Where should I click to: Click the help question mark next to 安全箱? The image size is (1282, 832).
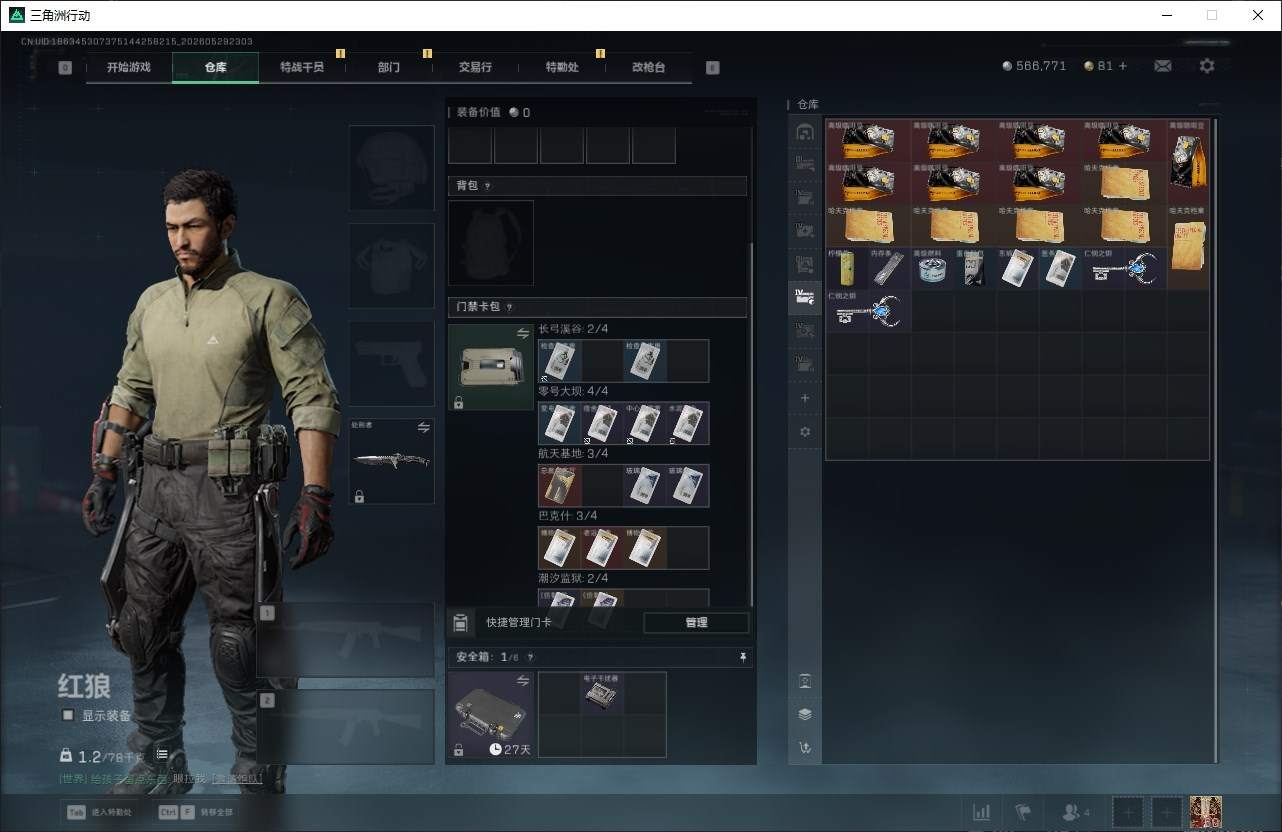click(530, 657)
